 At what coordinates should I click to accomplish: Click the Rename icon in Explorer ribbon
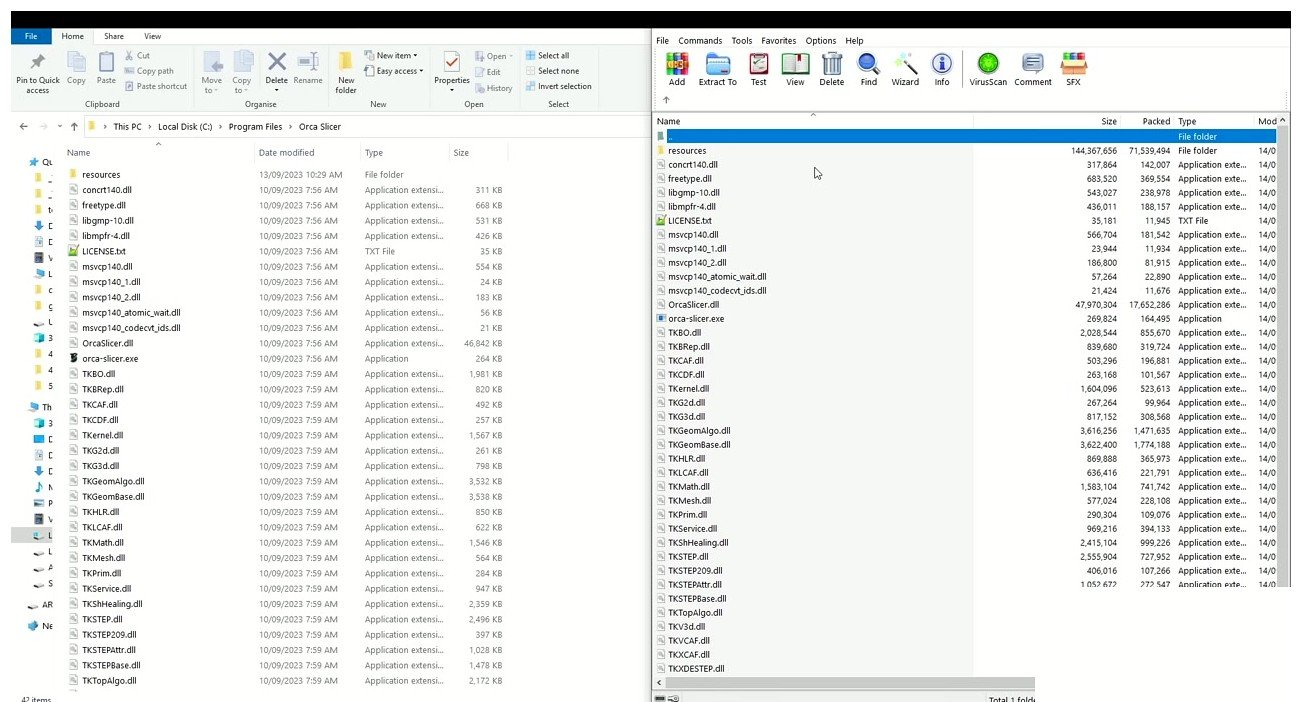click(308, 68)
